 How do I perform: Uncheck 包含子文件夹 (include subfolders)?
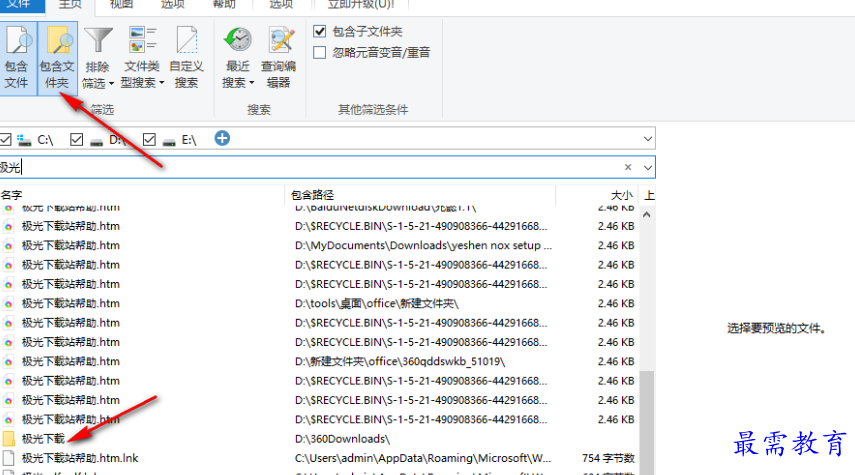tap(320, 32)
